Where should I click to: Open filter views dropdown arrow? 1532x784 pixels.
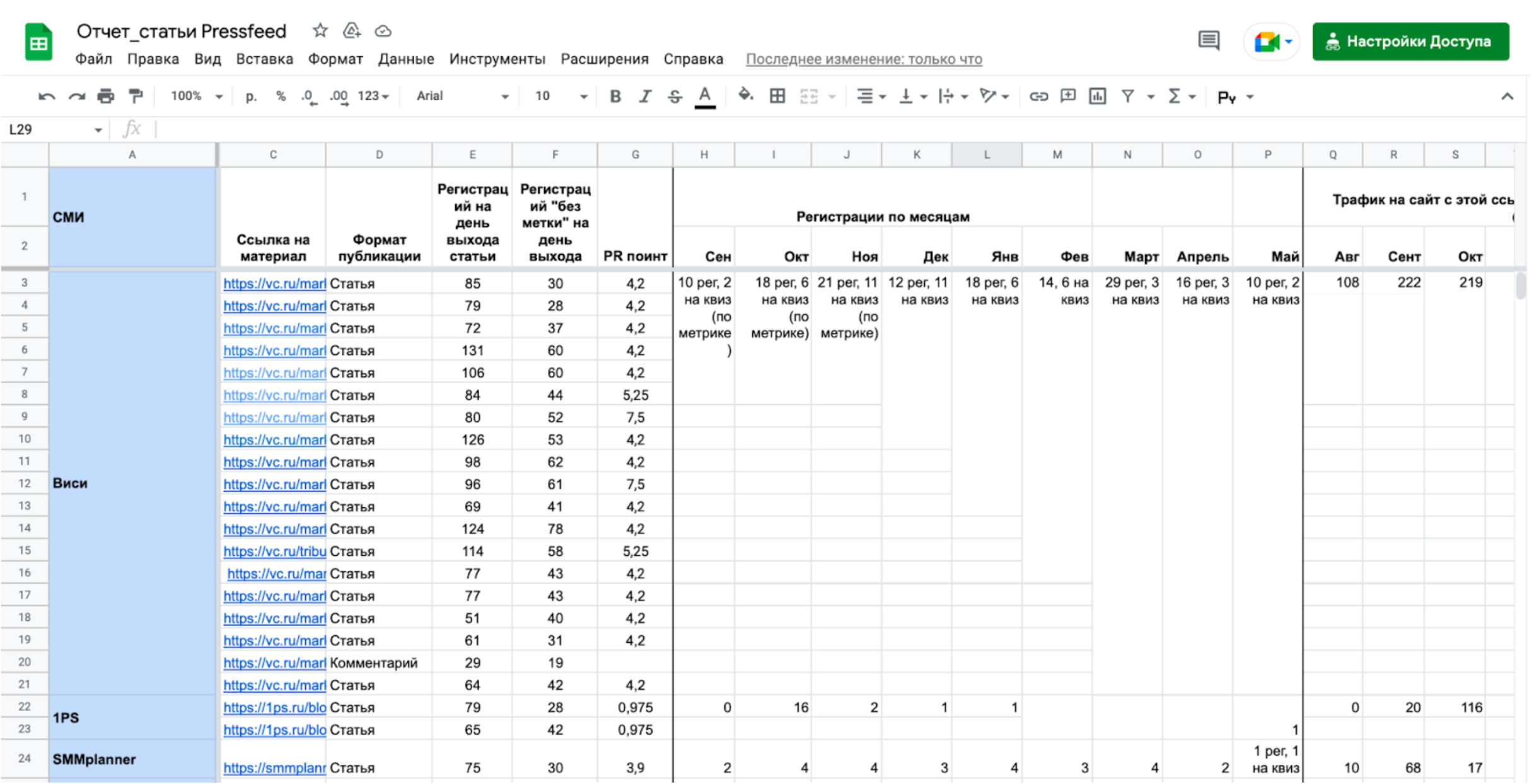click(1151, 96)
